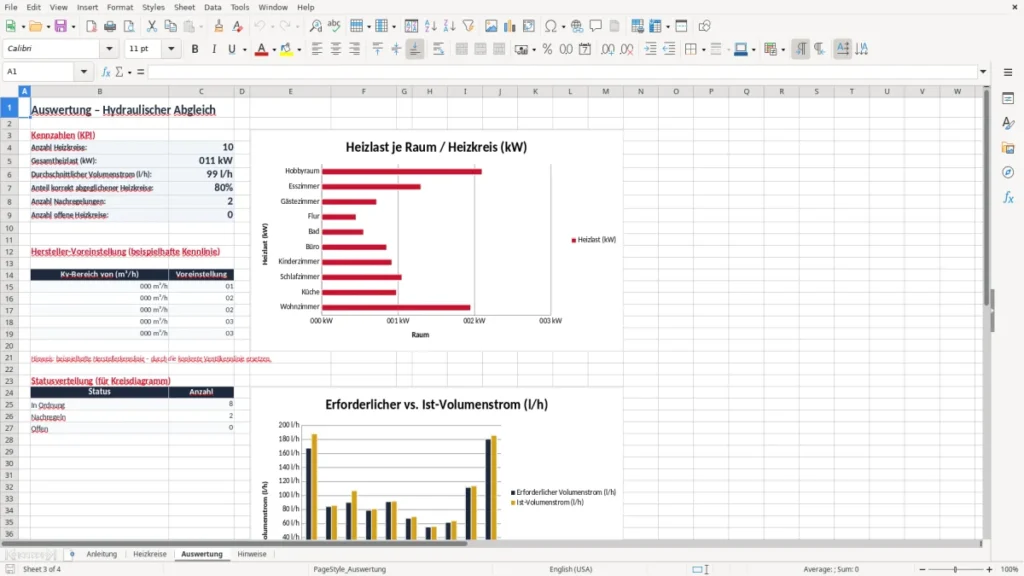This screenshot has width=1024, height=576.
Task: Toggle Align Right
Action: click(x=355, y=49)
